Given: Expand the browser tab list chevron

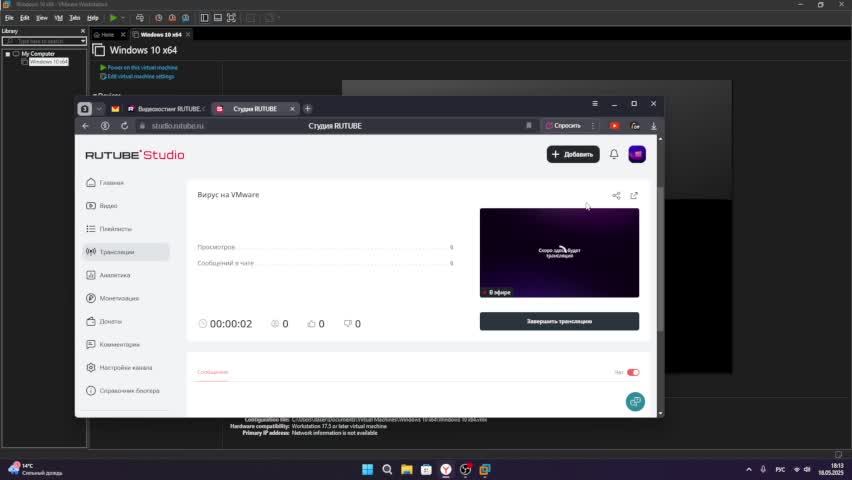Looking at the screenshot, I should click(x=99, y=109).
